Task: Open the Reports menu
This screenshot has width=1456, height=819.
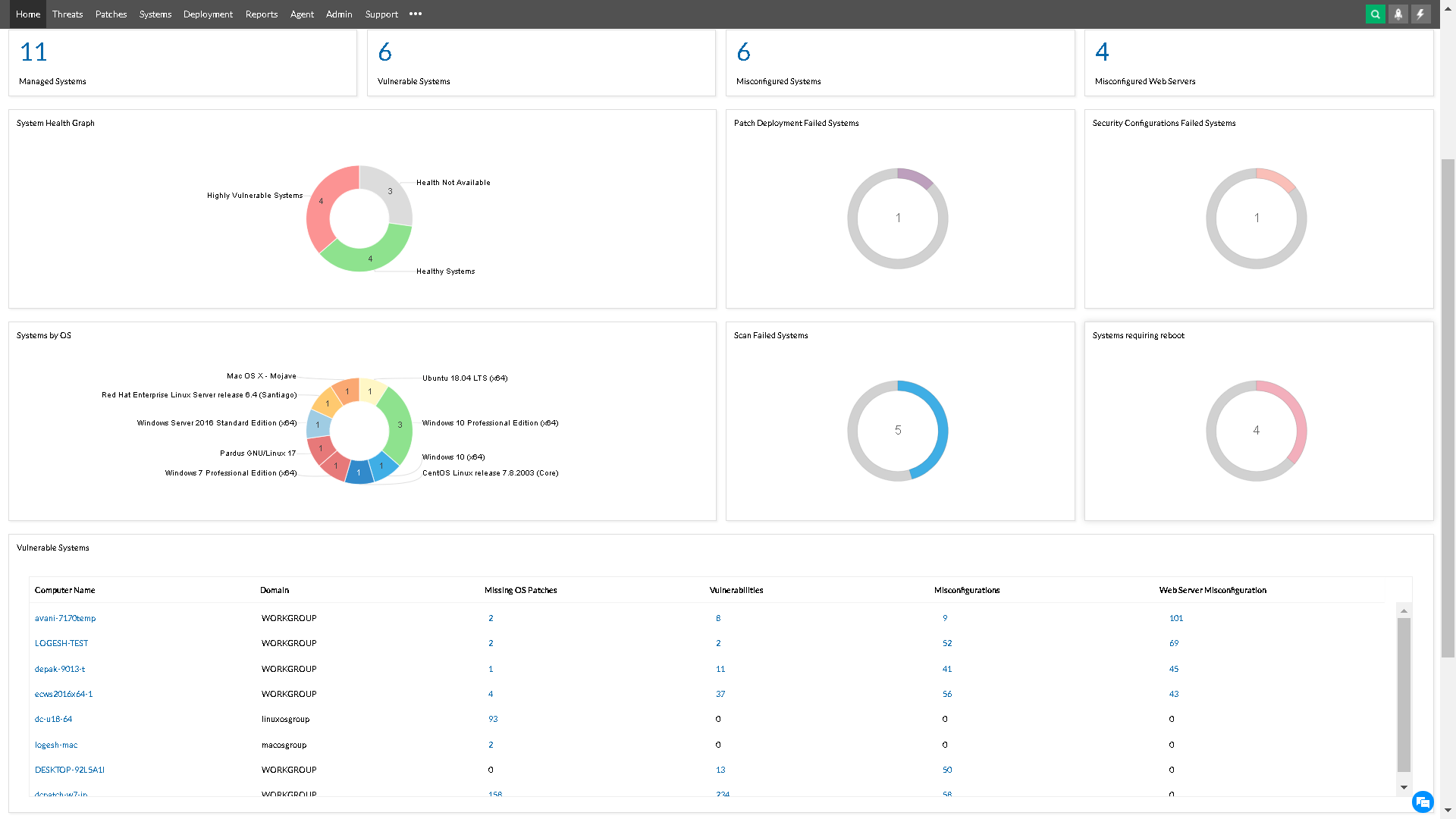Action: pyautogui.click(x=262, y=14)
